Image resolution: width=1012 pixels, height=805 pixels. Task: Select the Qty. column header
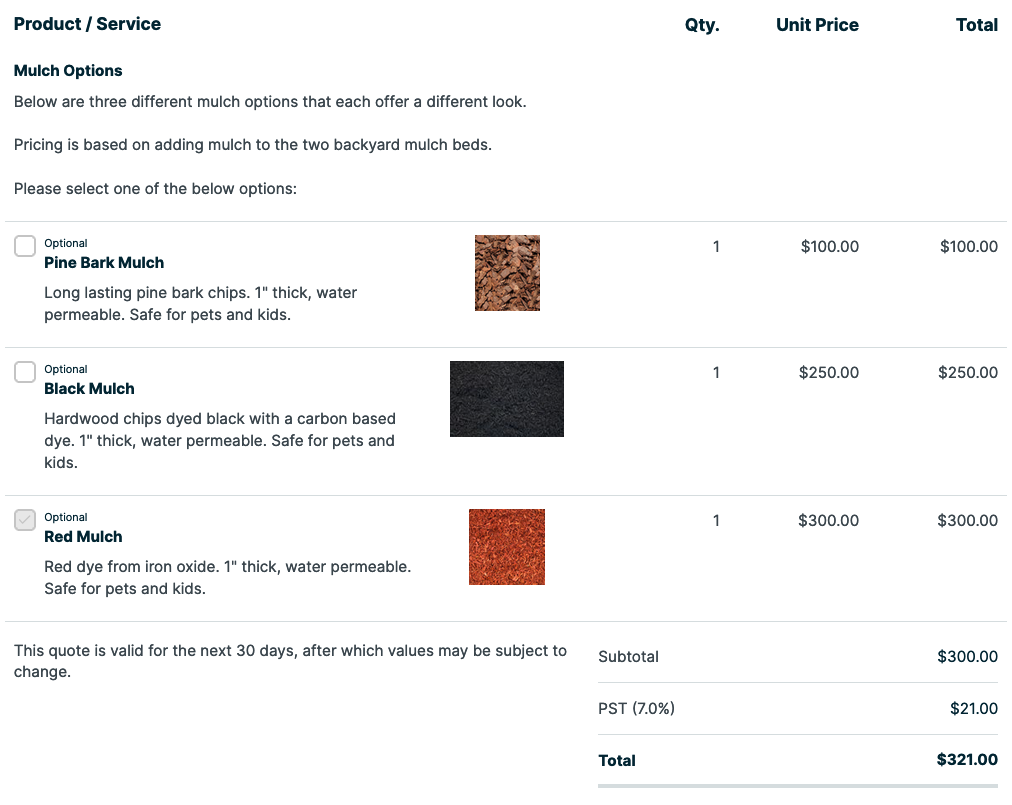coord(701,24)
